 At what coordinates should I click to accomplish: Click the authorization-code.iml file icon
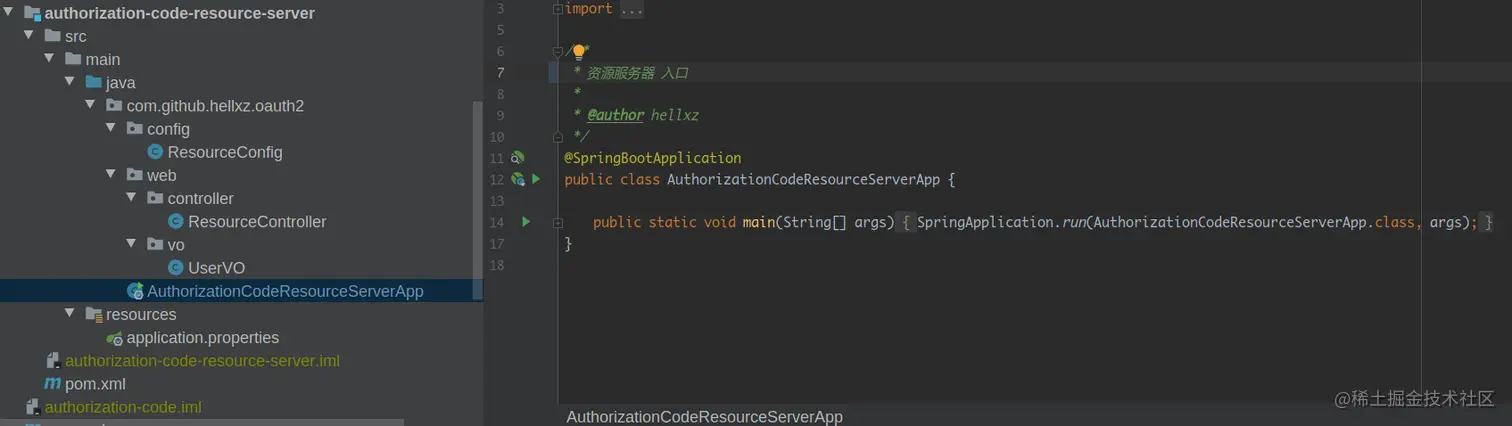(32, 407)
